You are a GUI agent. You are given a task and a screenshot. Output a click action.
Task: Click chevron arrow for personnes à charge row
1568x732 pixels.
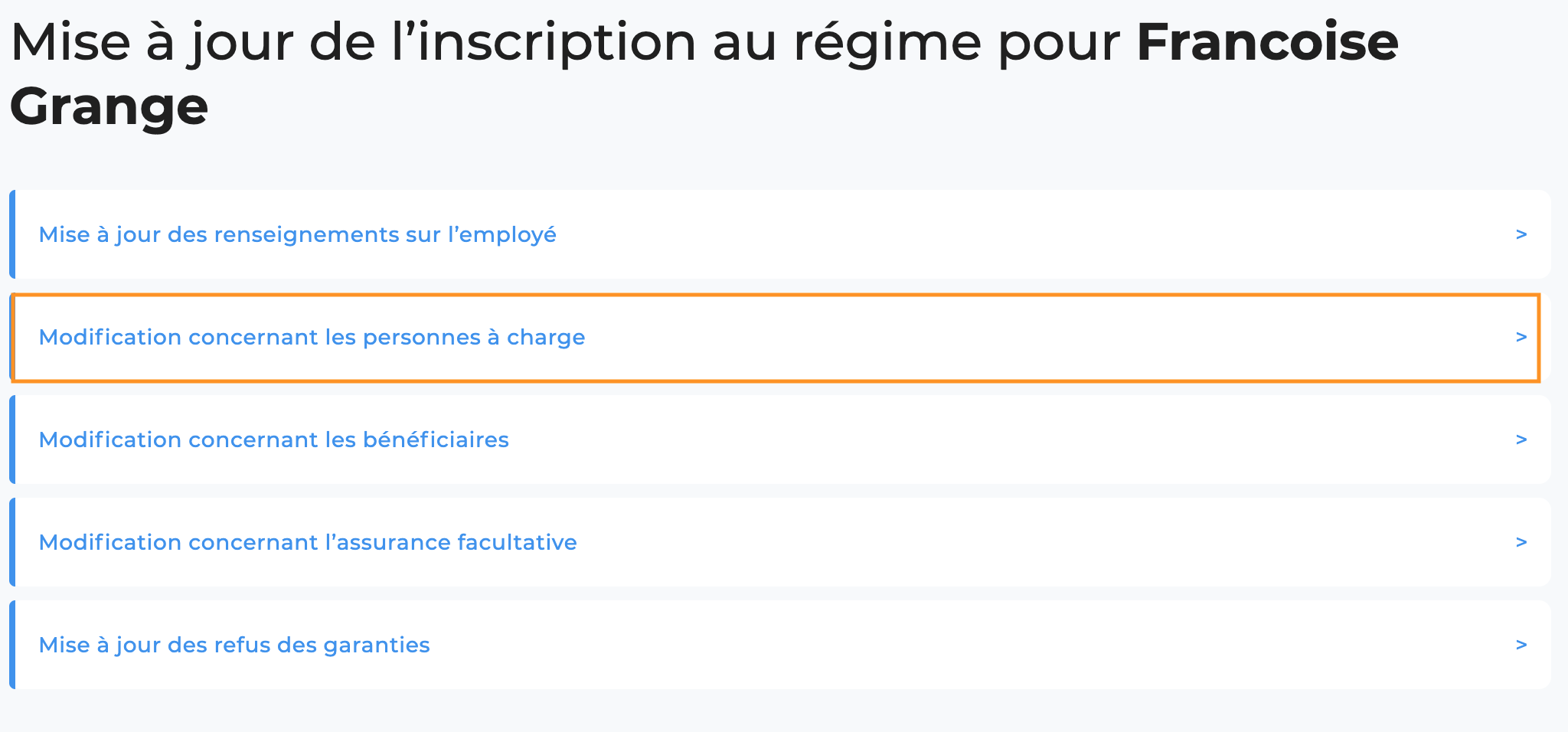[x=1521, y=337]
